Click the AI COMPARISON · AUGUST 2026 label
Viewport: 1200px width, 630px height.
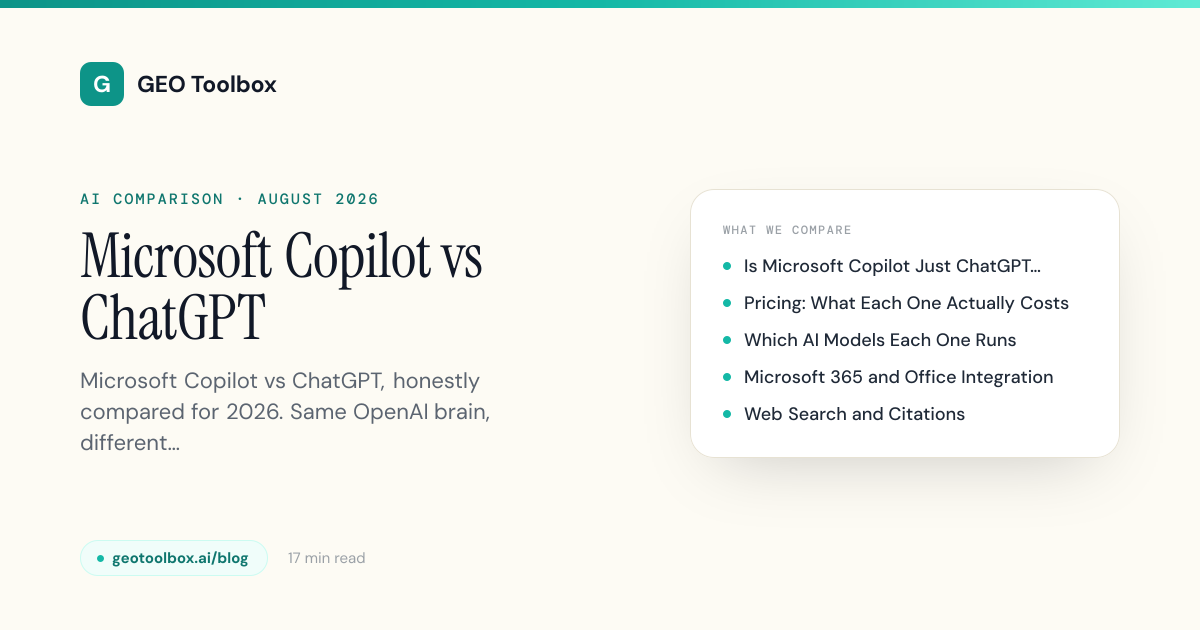230,199
